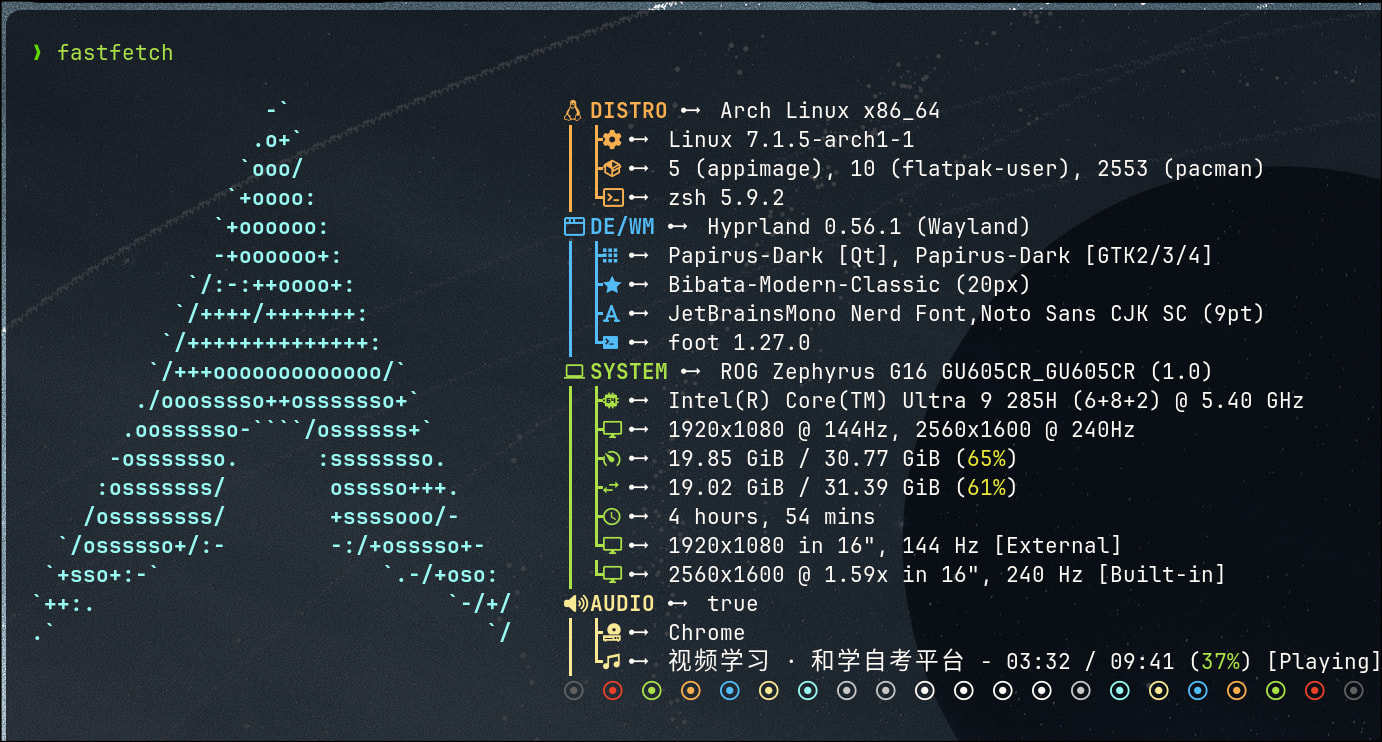Select the first red dot in the color row
The image size is (1382, 742).
pos(612,691)
